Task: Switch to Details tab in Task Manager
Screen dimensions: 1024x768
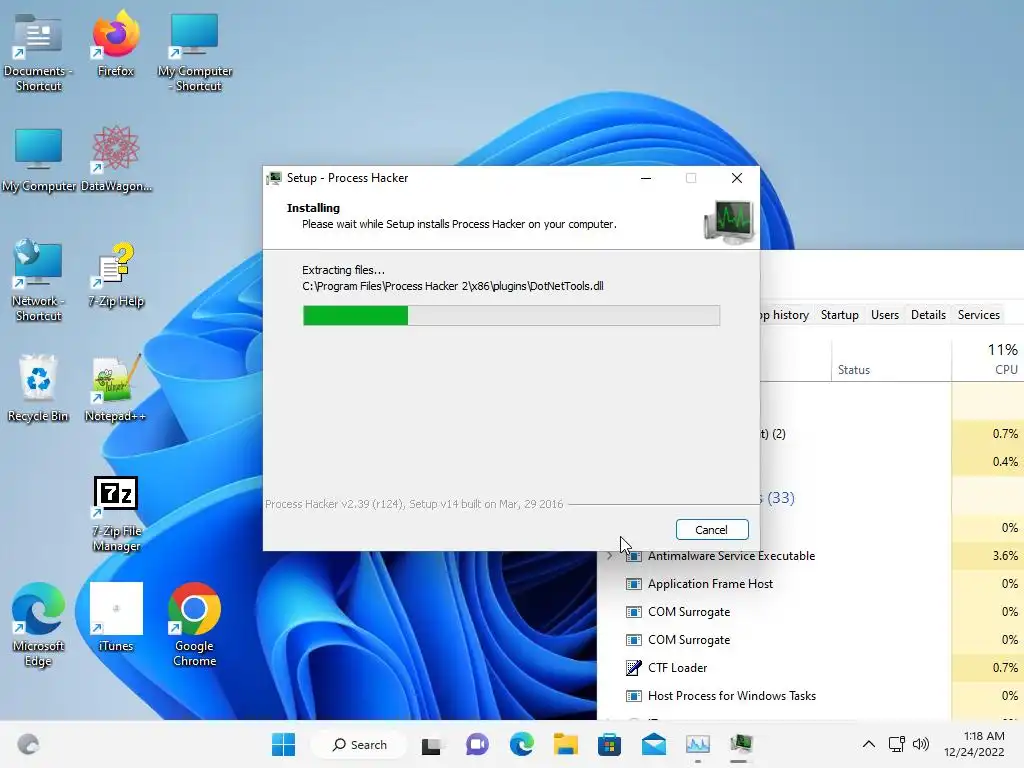Action: (x=928, y=315)
